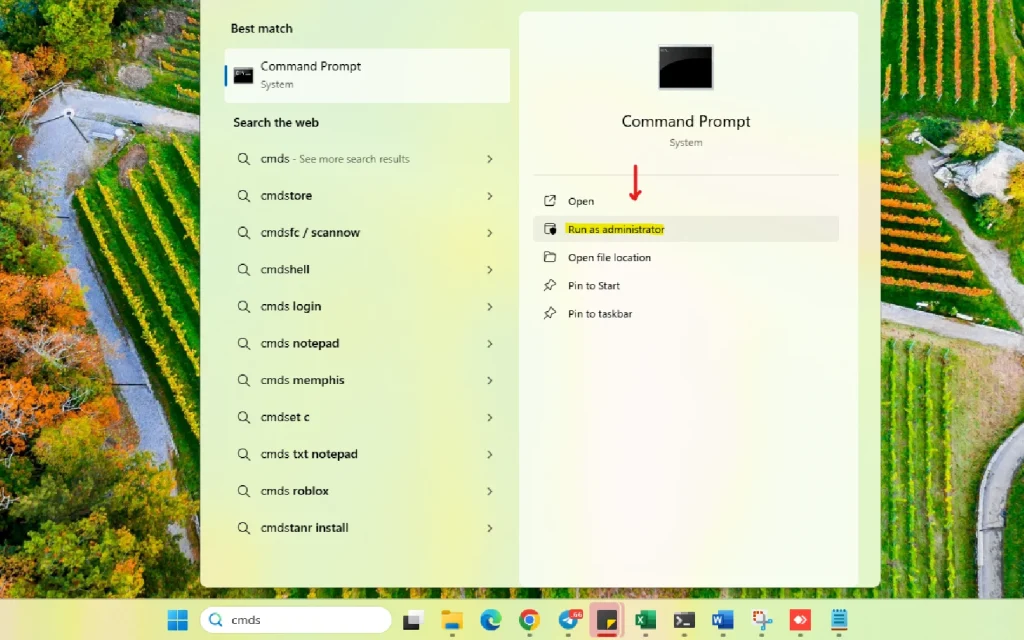Viewport: 1024px width, 640px height.
Task: Open Word from the taskbar
Action: click(x=722, y=620)
